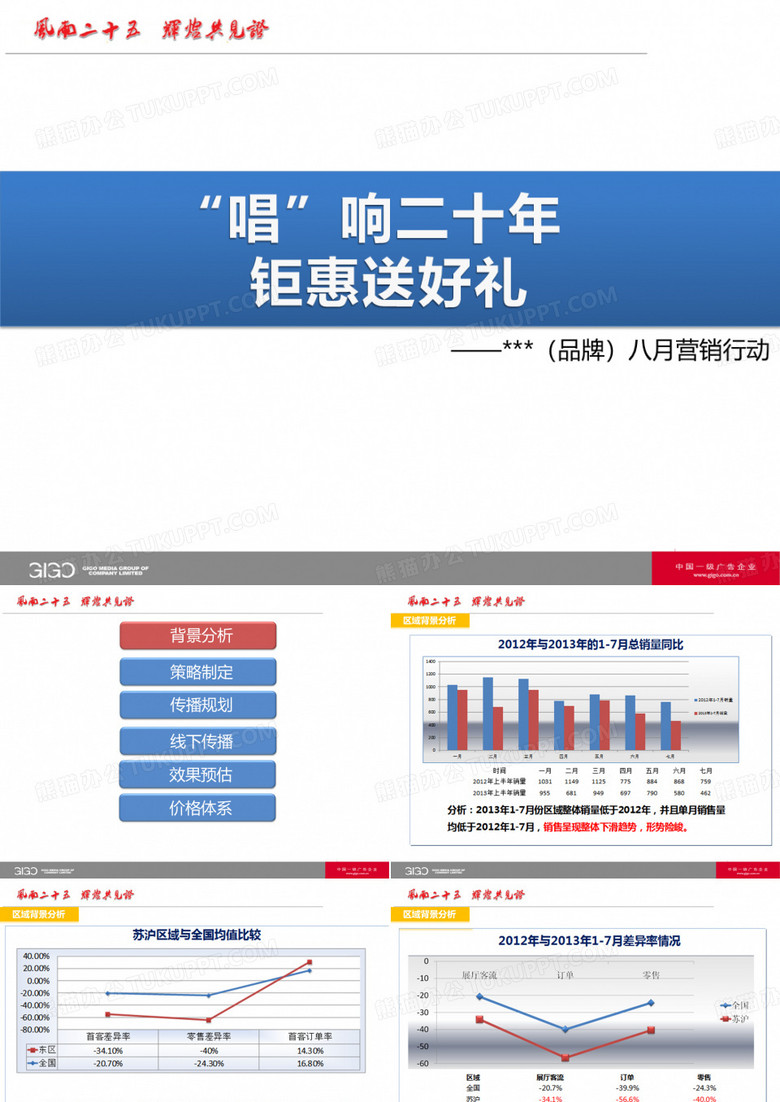
Task: Click the 884 cell in the 2012 row
Action: (652, 782)
